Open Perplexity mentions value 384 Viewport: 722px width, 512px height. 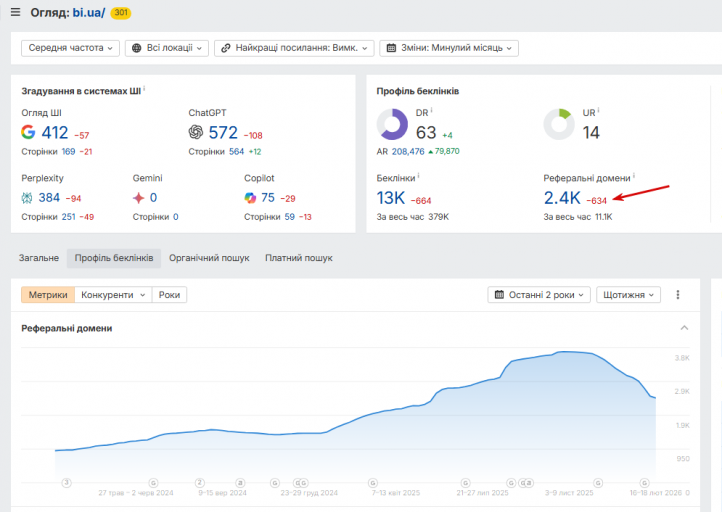[x=49, y=198]
